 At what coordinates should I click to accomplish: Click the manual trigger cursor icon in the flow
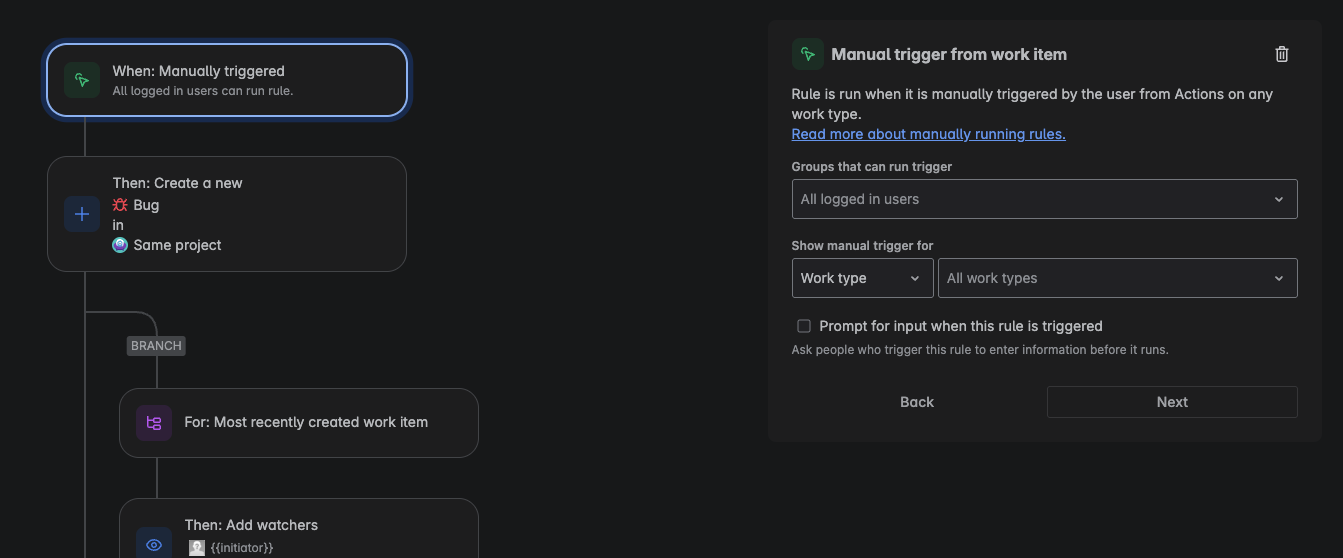[x=82, y=80]
